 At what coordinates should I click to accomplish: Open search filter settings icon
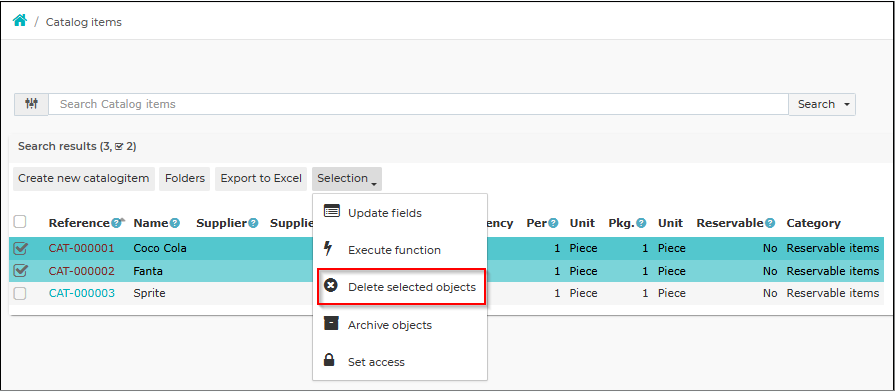31,104
